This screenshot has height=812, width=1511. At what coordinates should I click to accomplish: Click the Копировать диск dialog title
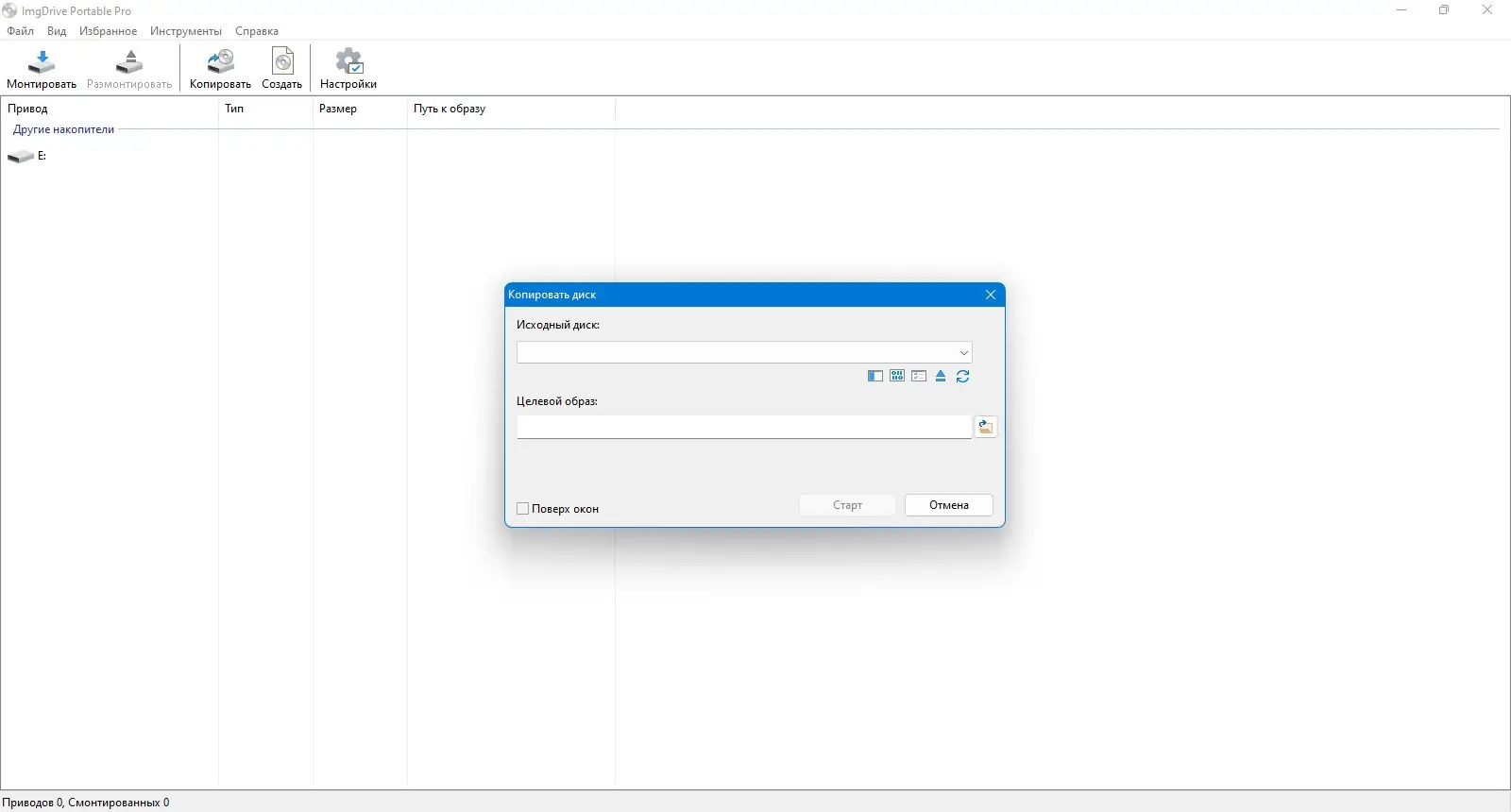552,295
